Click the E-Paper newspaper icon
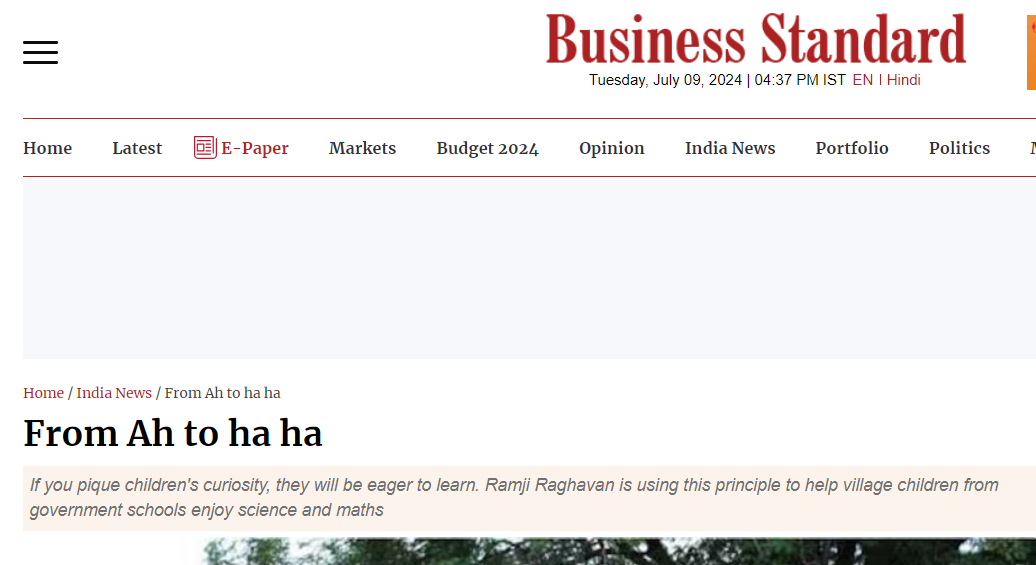 205,147
